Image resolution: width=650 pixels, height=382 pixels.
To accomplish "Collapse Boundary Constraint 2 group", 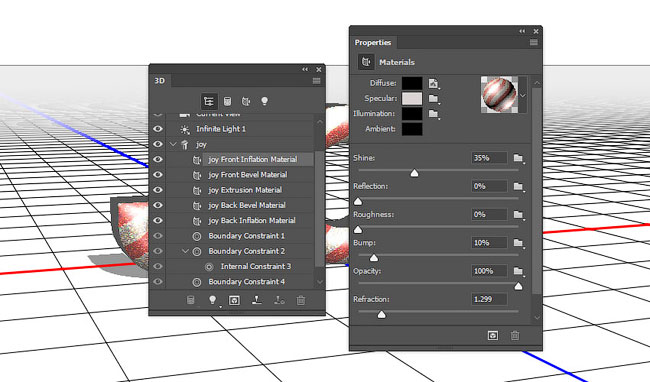I will pos(185,251).
